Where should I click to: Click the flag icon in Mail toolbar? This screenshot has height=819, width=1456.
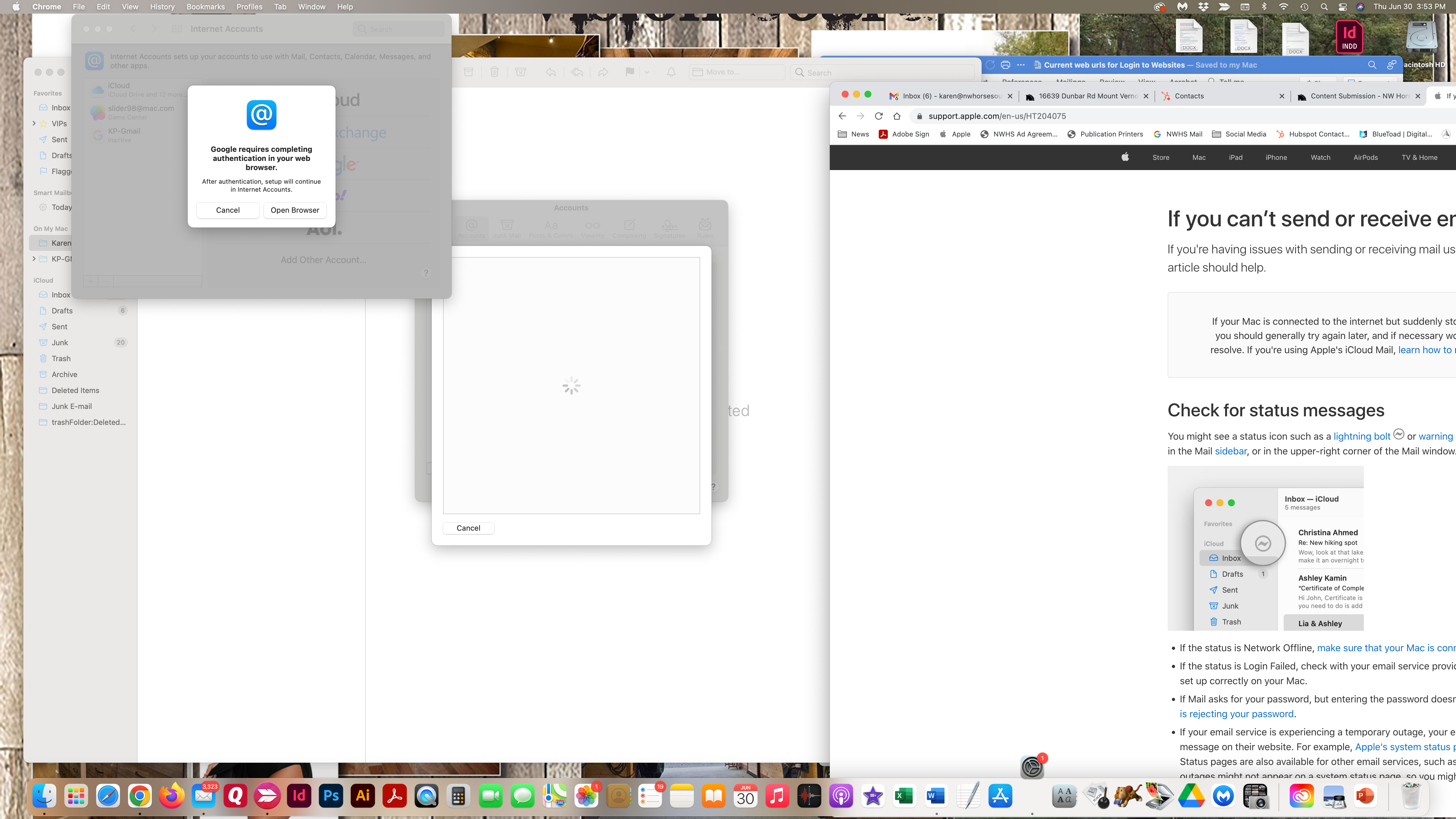pyautogui.click(x=630, y=72)
